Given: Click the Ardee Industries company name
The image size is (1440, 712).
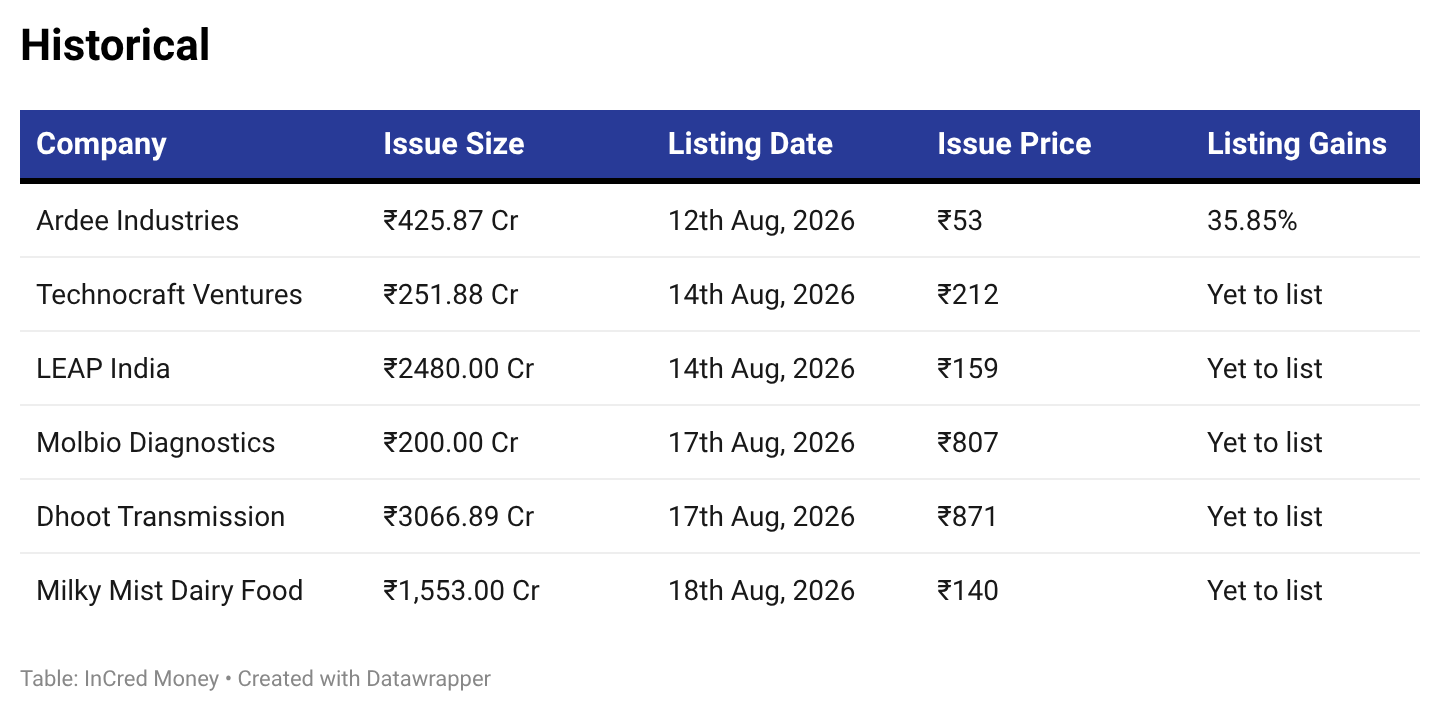Looking at the screenshot, I should (x=138, y=220).
